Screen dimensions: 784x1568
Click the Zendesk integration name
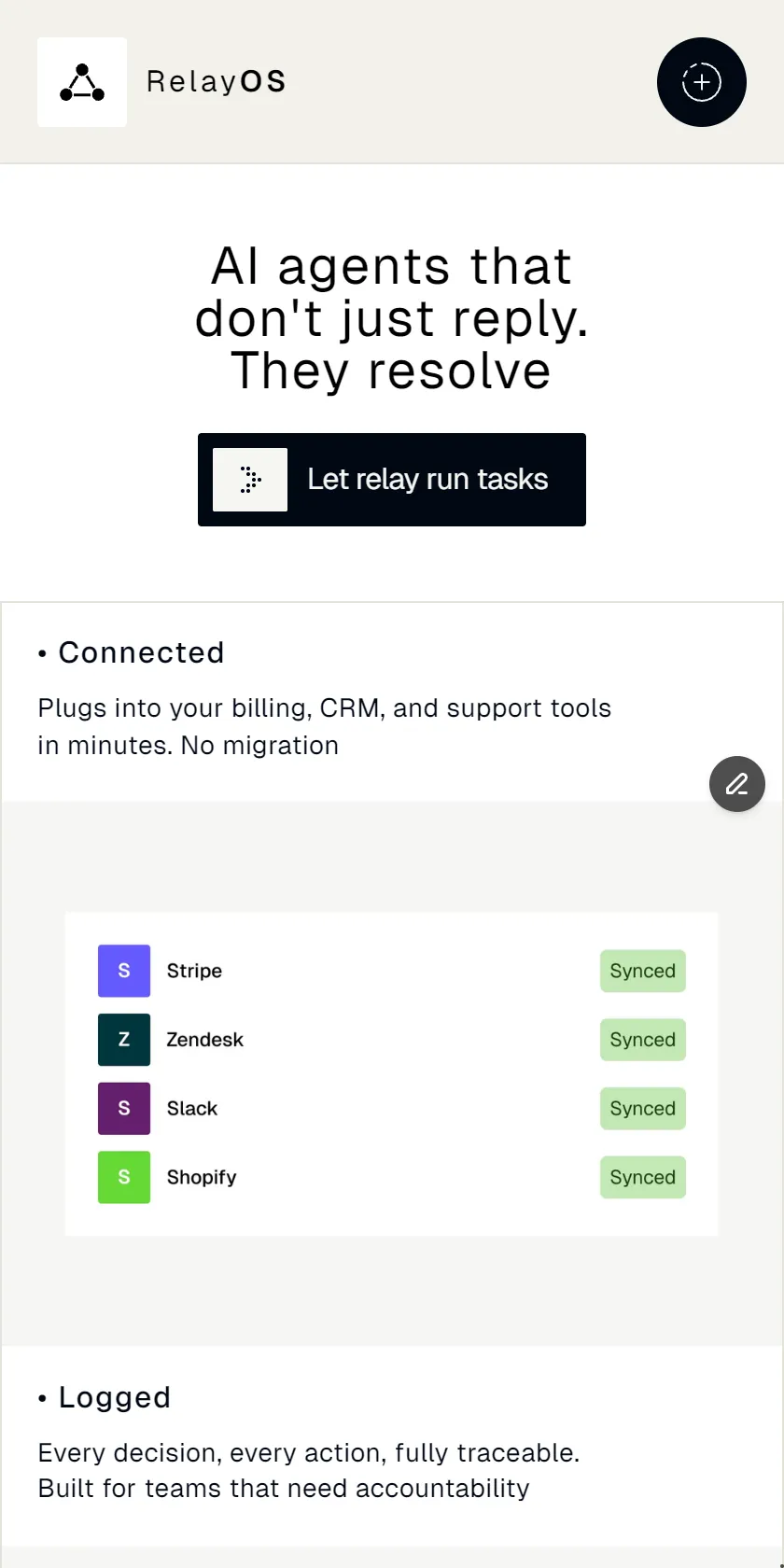pyautogui.click(x=204, y=1040)
